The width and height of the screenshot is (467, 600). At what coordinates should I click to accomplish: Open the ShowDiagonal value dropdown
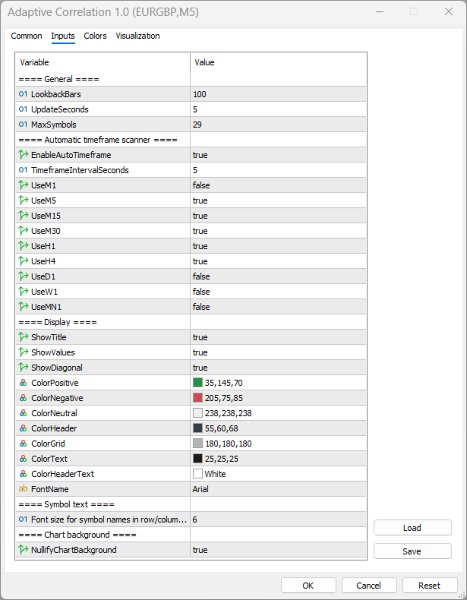click(x=278, y=367)
